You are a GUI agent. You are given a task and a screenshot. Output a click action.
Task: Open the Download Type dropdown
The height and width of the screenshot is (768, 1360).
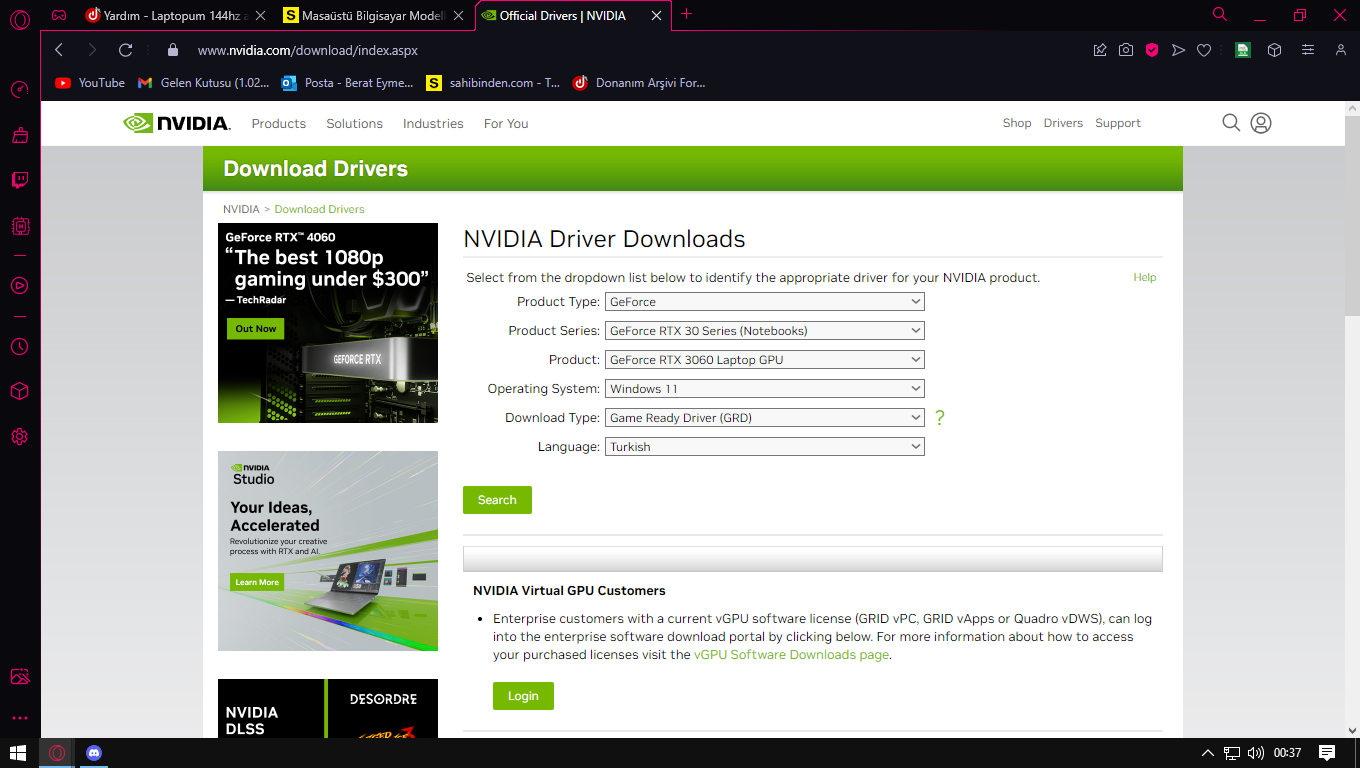765,417
